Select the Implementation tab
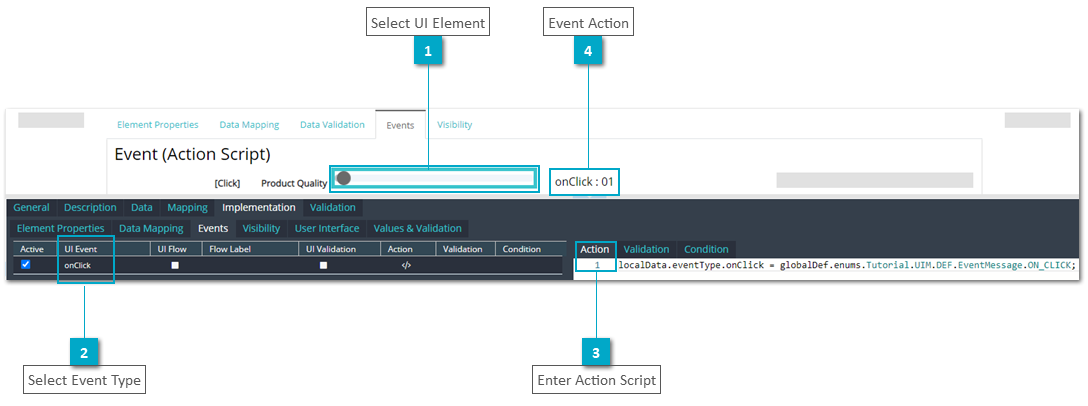This screenshot has height=406, width=1088. click(259, 208)
